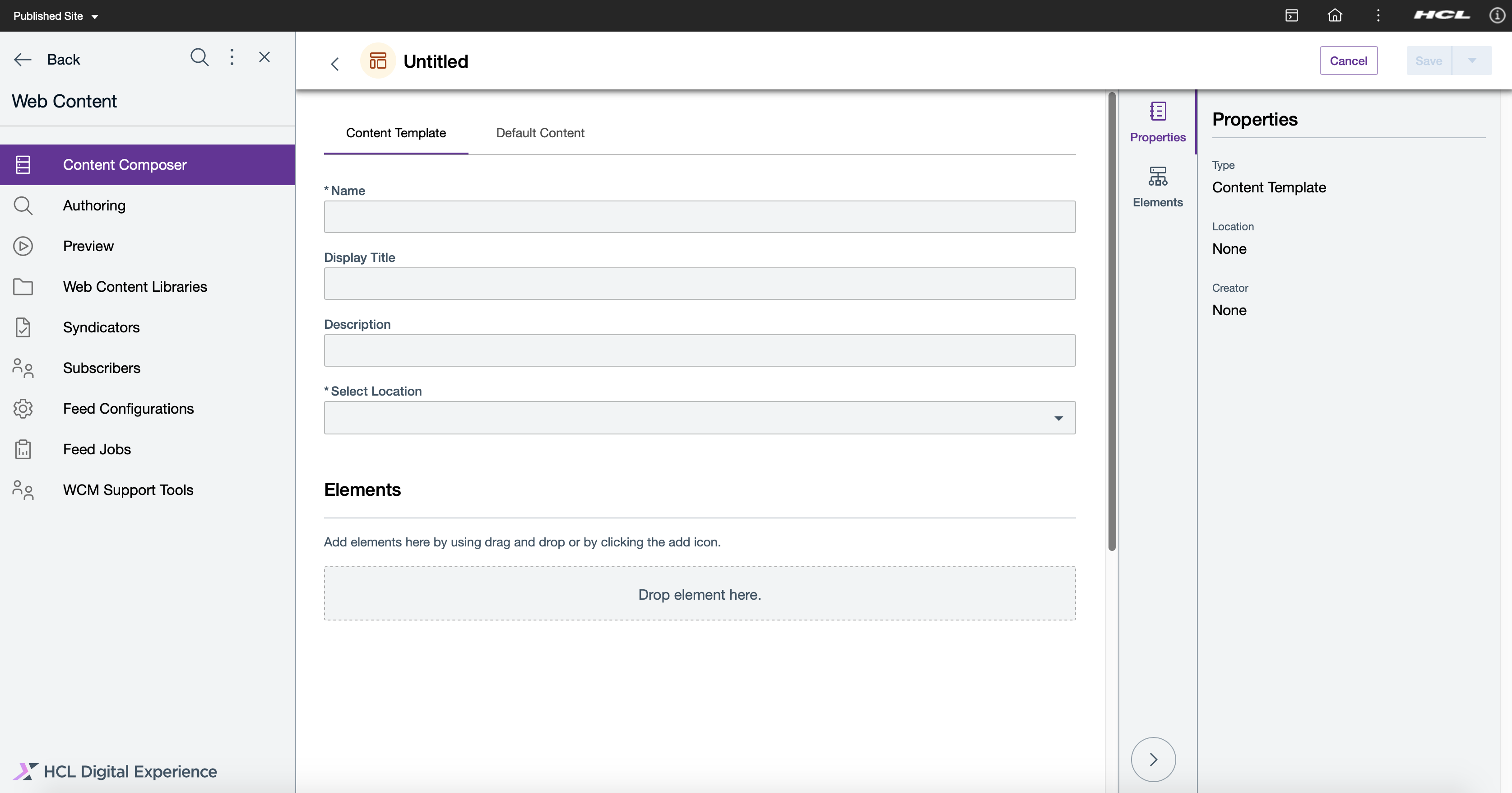Screen dimensions: 1512x793
Task: Open Feed Jobs
Action: coord(147,449)
